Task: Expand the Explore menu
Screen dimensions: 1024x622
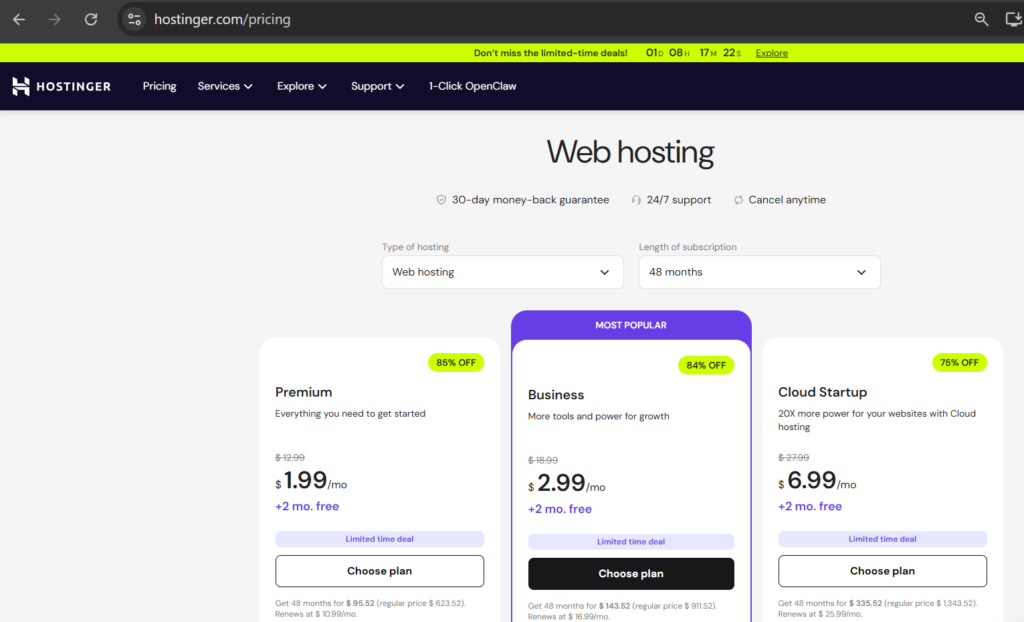Action: click(x=302, y=86)
